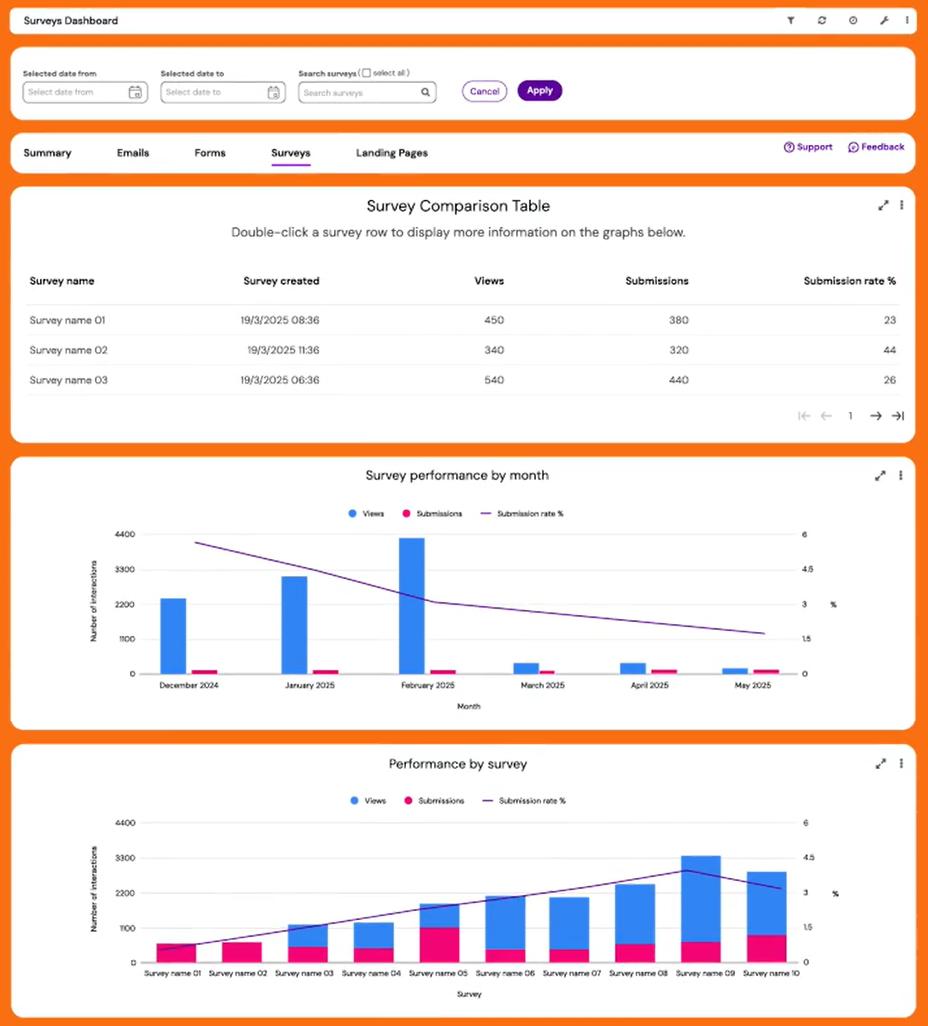Switch to the Emails tab

(x=132, y=152)
